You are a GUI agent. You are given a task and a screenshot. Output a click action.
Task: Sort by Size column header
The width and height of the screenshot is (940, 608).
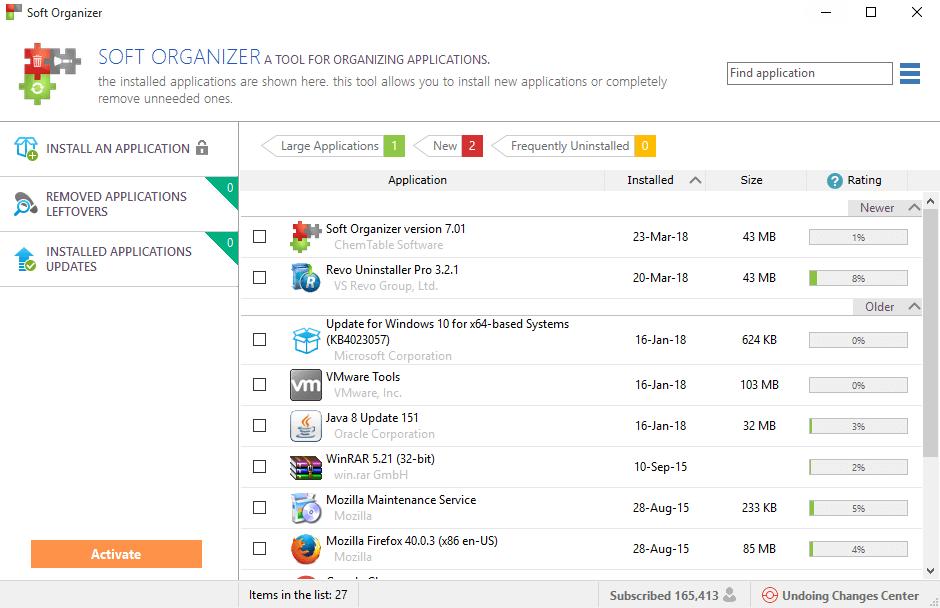pyautogui.click(x=751, y=180)
